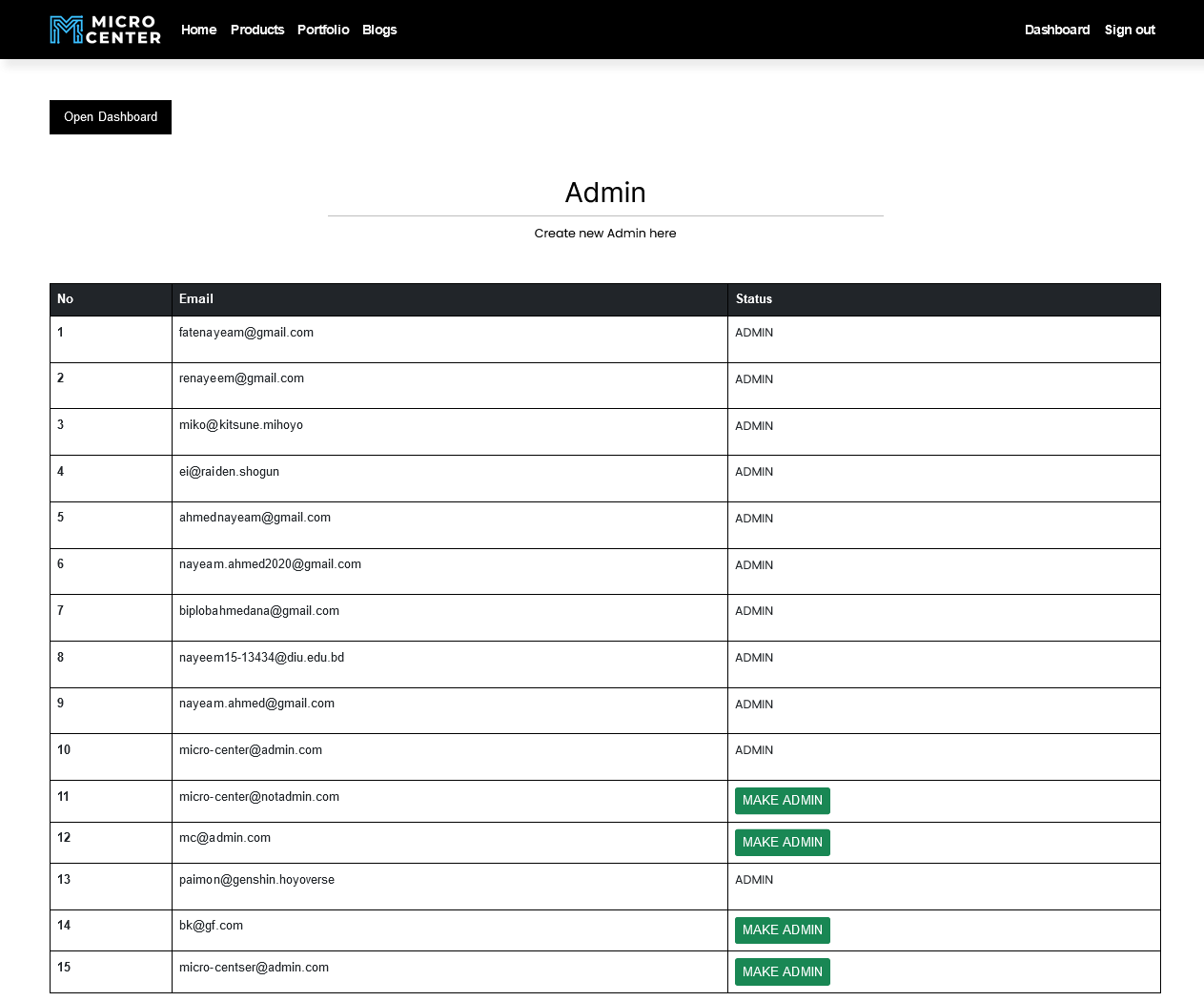Click the Micro Center logo

105,30
